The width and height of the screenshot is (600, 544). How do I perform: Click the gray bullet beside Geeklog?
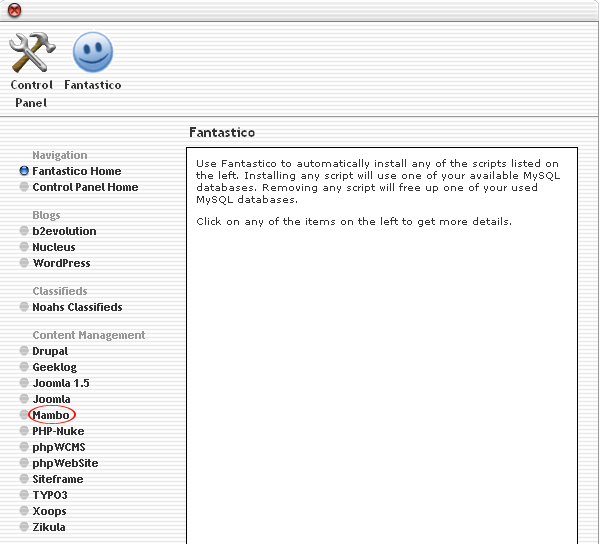[x=24, y=367]
